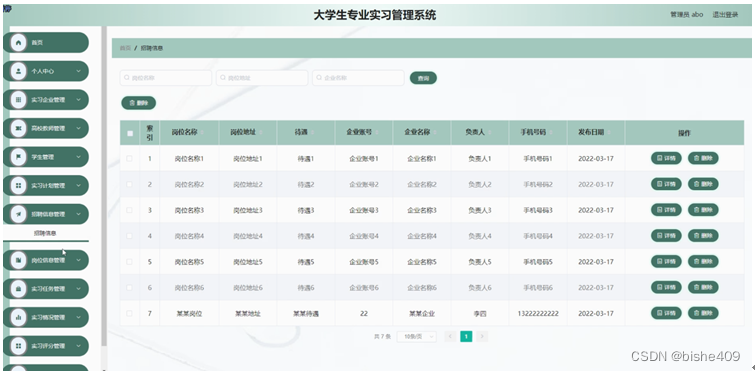Focus the 企业名称 search input

click(x=358, y=78)
